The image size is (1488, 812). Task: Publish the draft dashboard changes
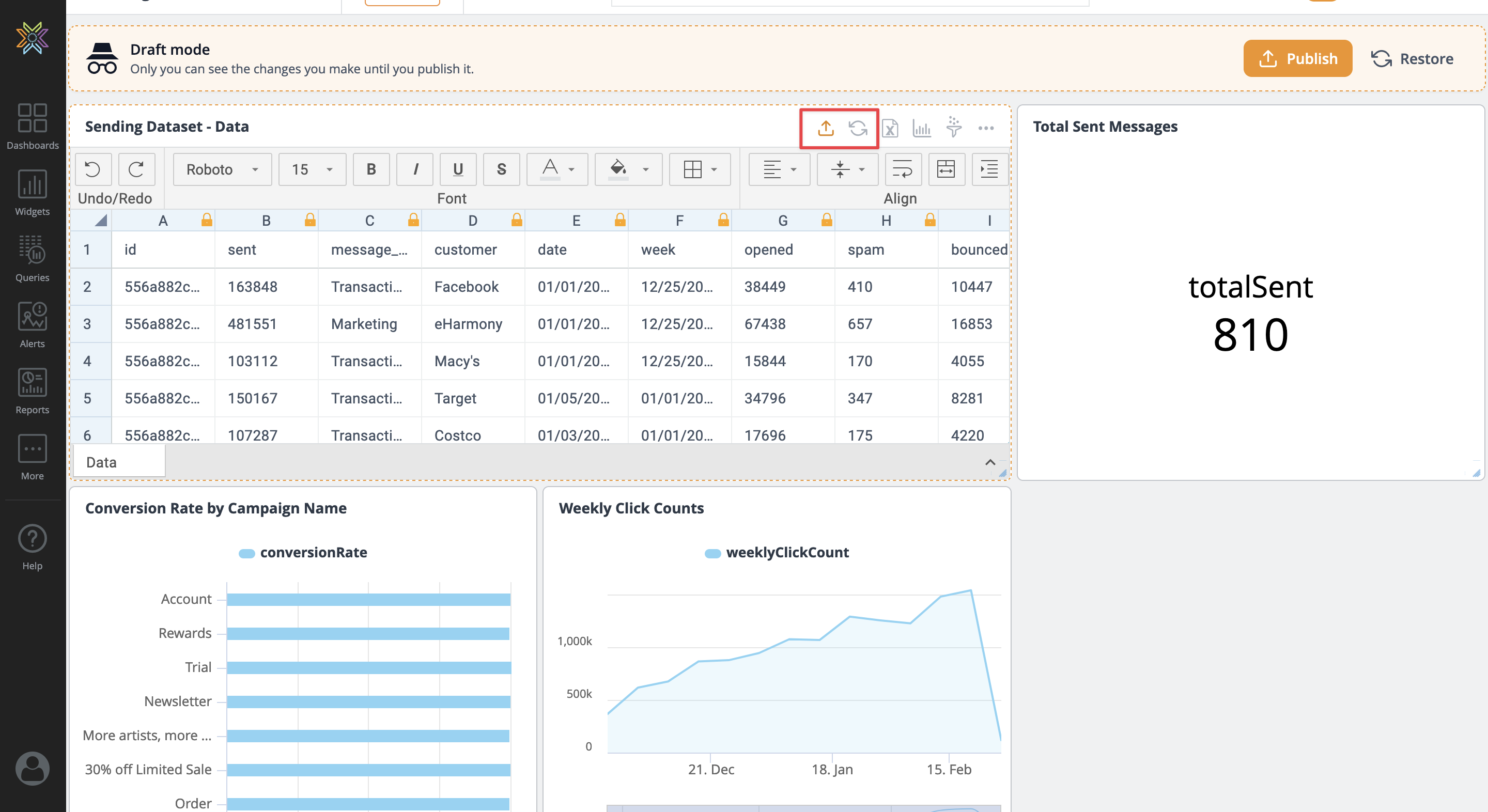[x=1297, y=58]
